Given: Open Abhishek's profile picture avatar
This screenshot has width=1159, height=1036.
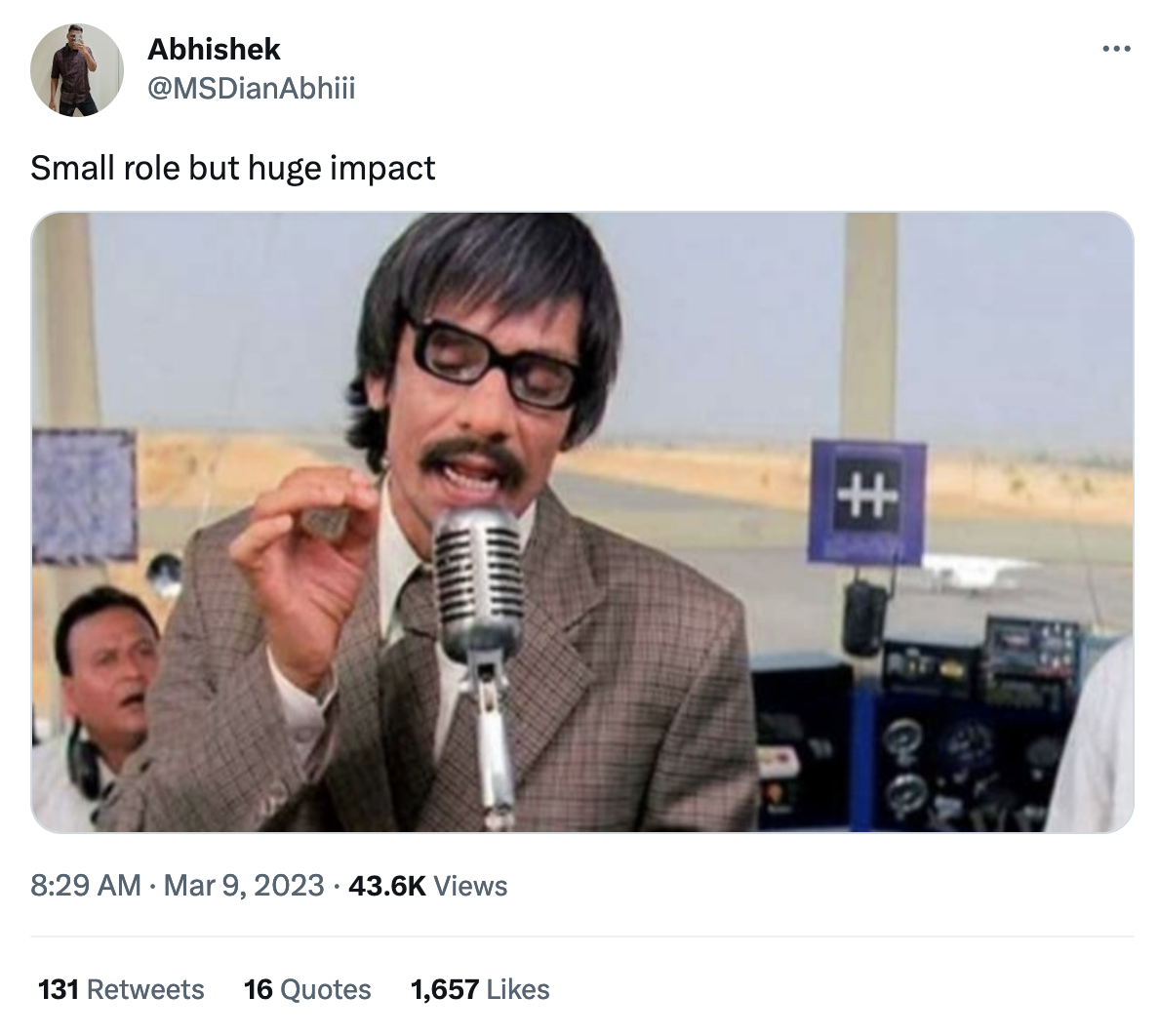Looking at the screenshot, I should pos(77,70).
